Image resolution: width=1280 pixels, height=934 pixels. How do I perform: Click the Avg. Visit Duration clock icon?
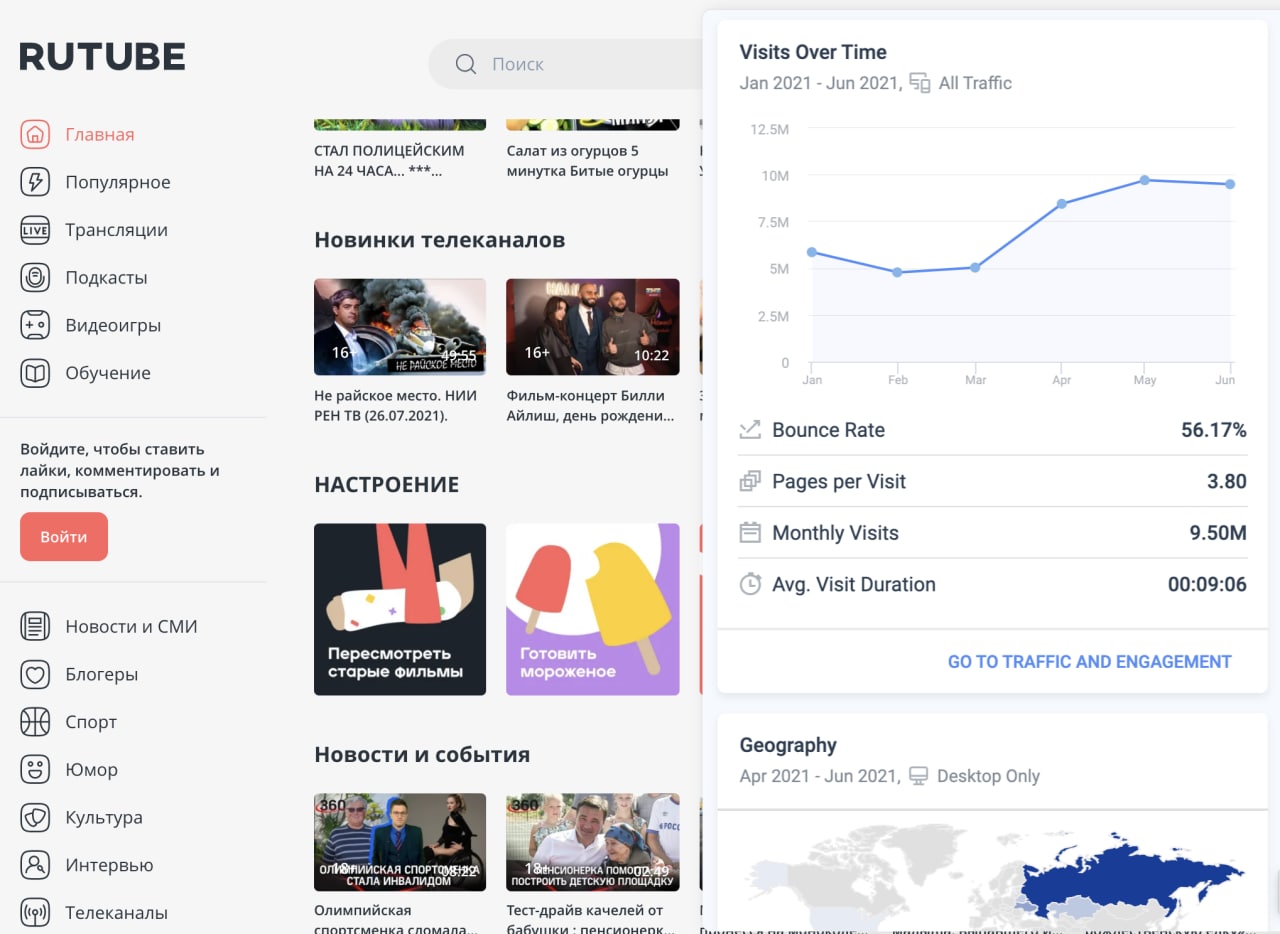pyautogui.click(x=750, y=584)
